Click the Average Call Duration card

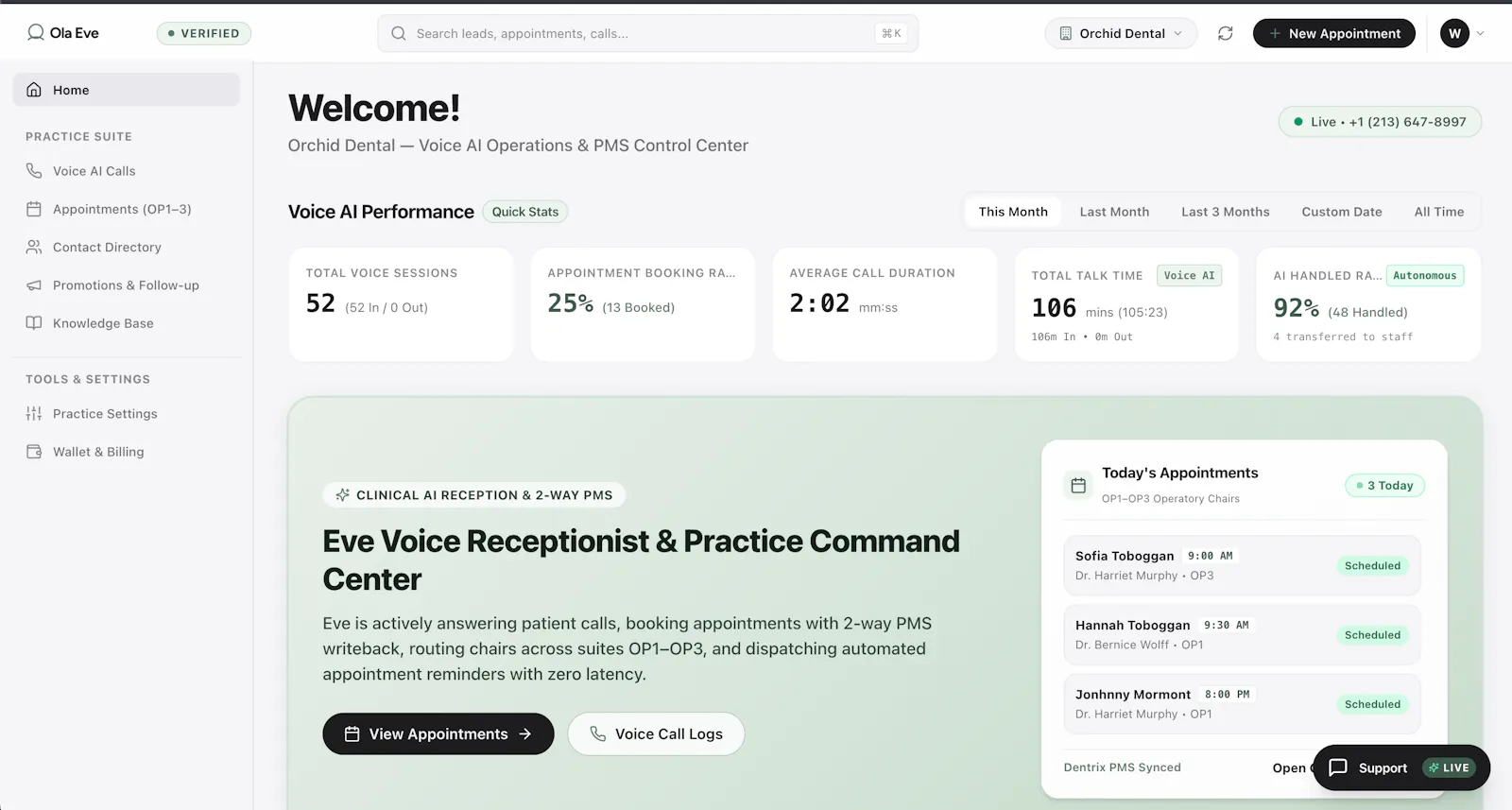(885, 304)
